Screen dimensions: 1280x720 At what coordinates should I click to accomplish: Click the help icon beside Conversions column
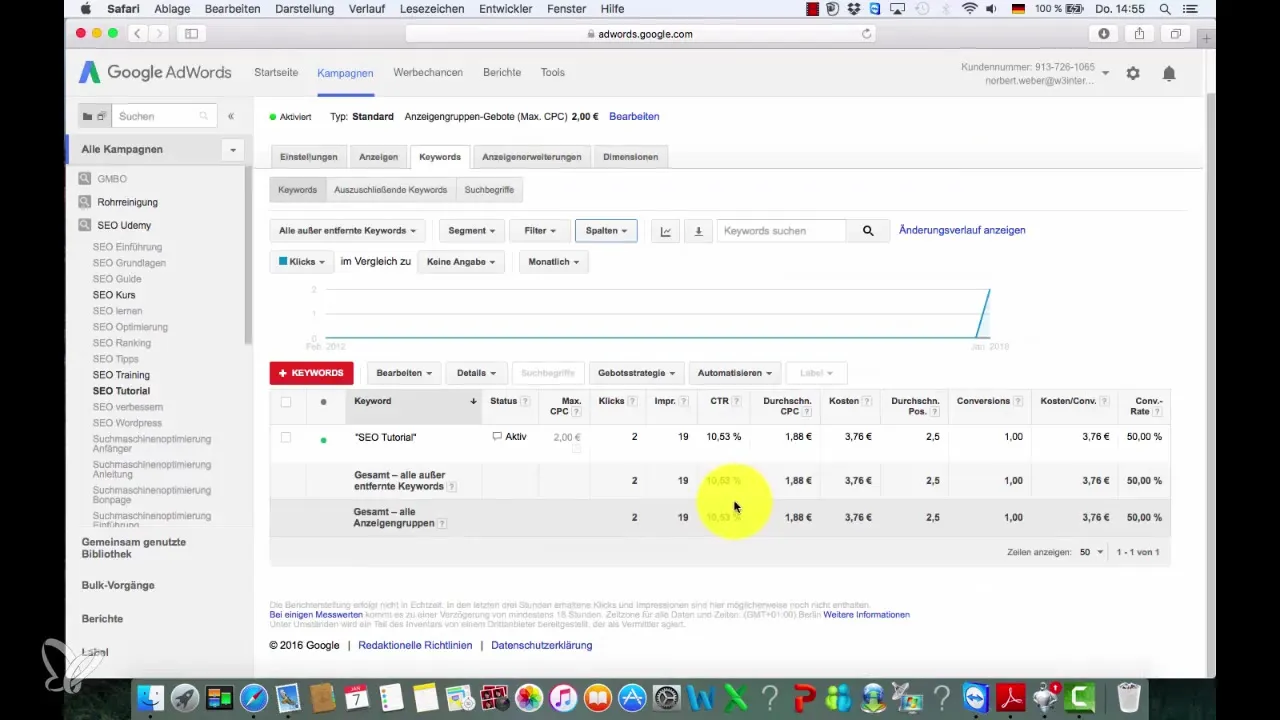[1018, 401]
